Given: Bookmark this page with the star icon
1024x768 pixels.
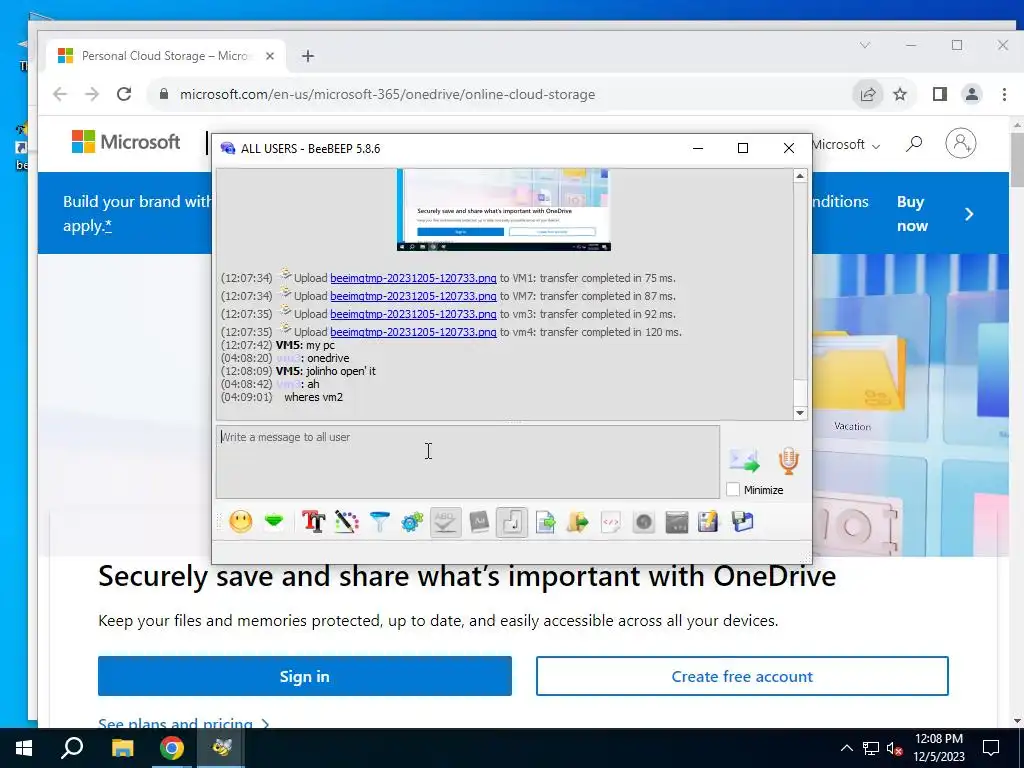Looking at the screenshot, I should (900, 94).
